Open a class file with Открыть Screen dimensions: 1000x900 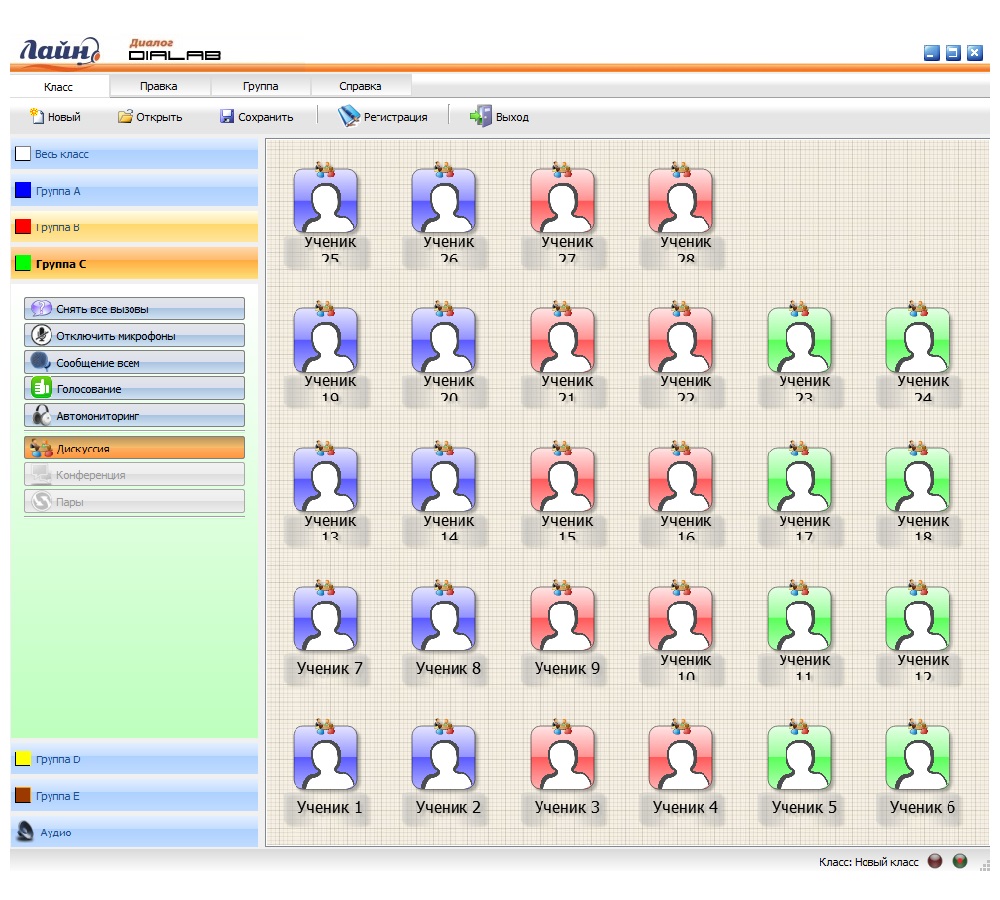click(151, 117)
